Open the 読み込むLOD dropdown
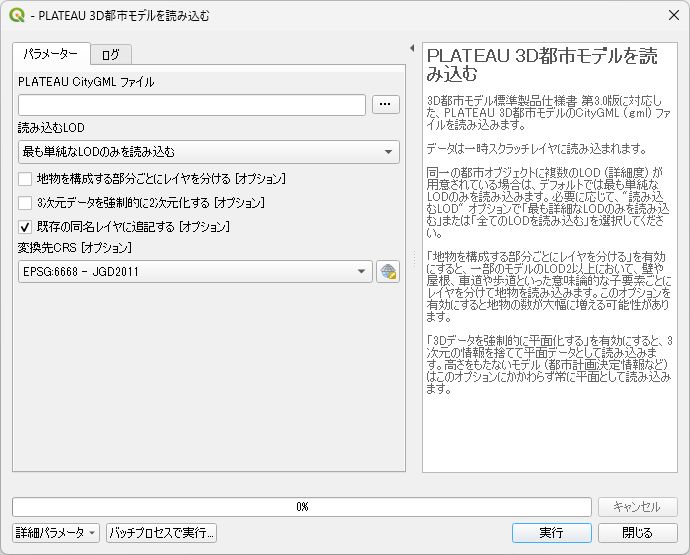The height and width of the screenshot is (555, 690). pyautogui.click(x=209, y=152)
